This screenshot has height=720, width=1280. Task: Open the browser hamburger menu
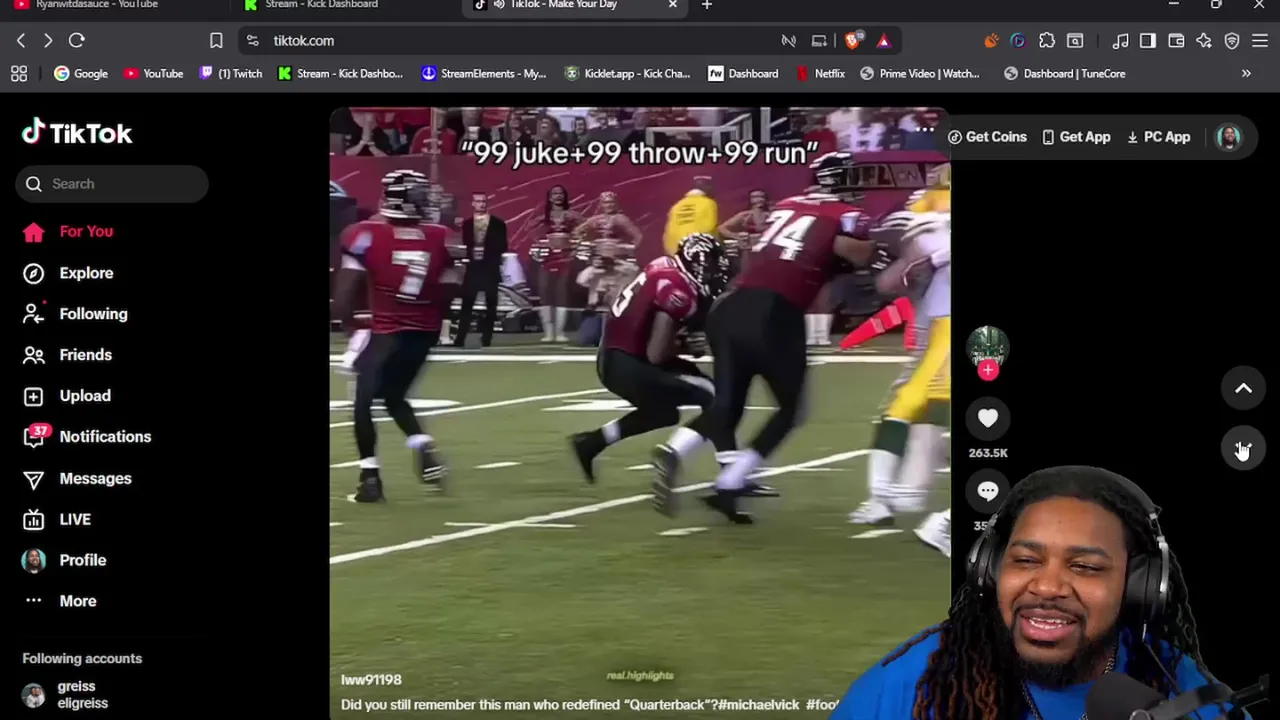[1260, 41]
